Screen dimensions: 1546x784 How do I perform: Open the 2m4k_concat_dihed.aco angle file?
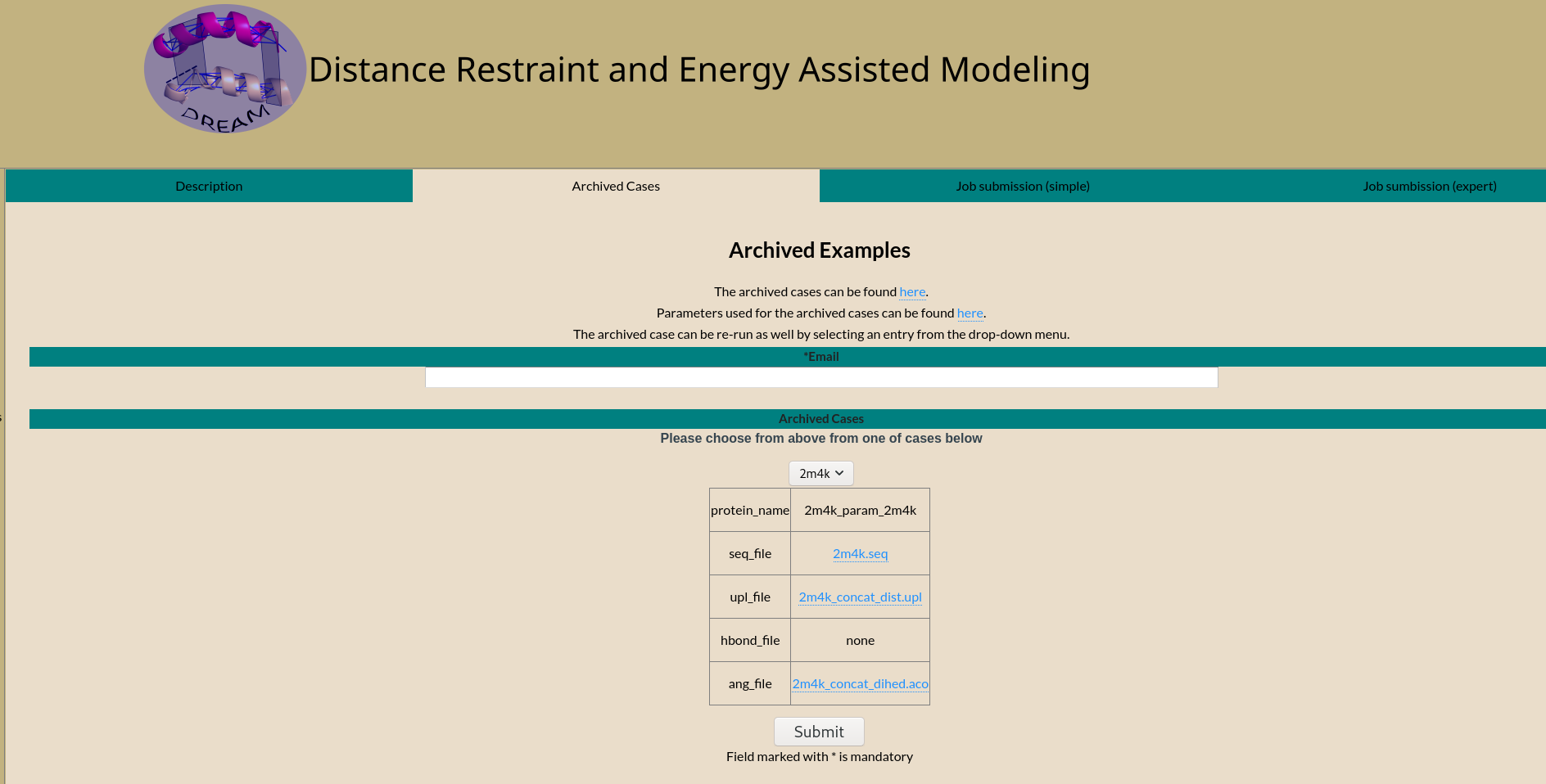pos(860,683)
